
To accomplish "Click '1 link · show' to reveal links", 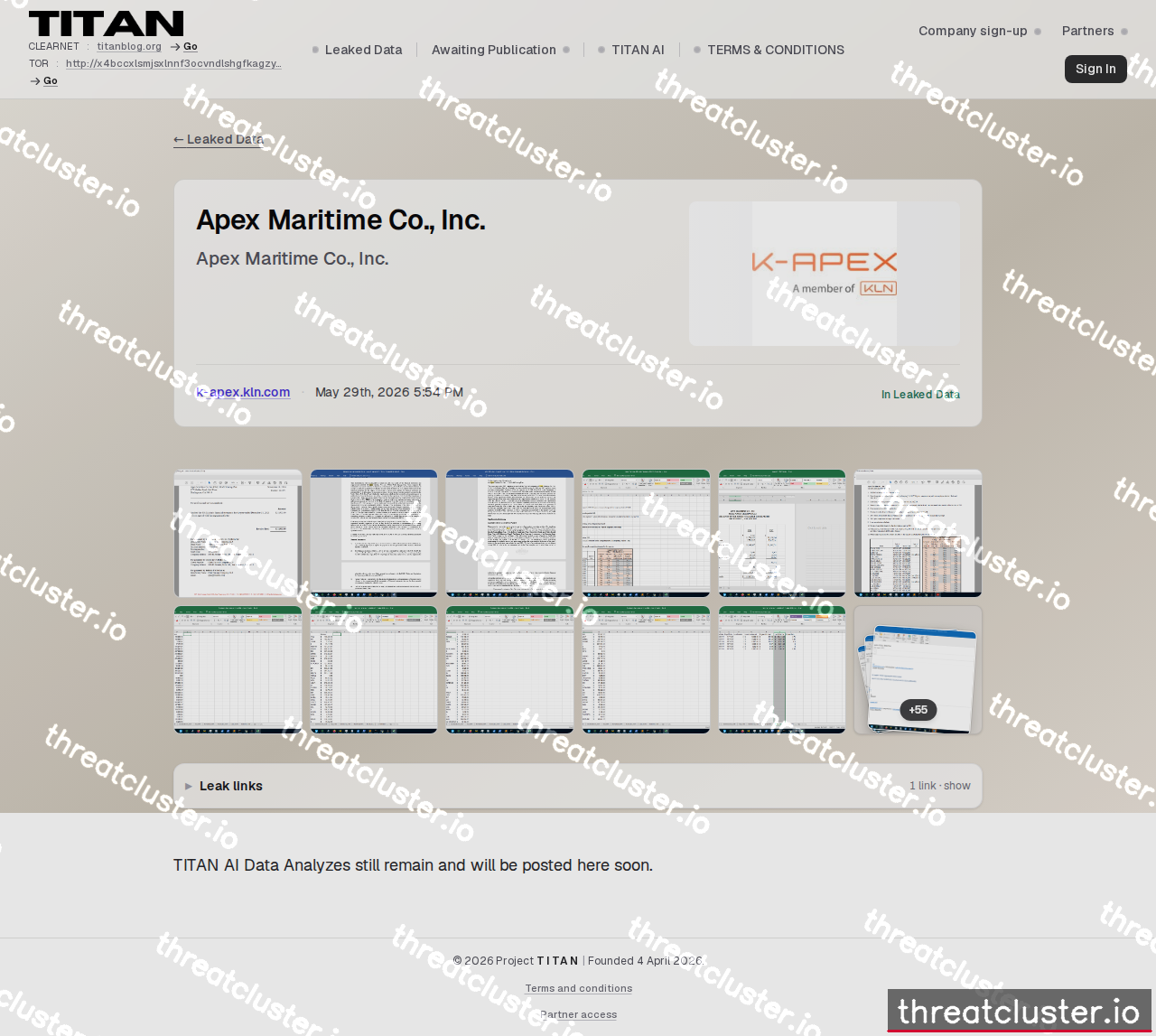I will pyautogui.click(x=940, y=786).
